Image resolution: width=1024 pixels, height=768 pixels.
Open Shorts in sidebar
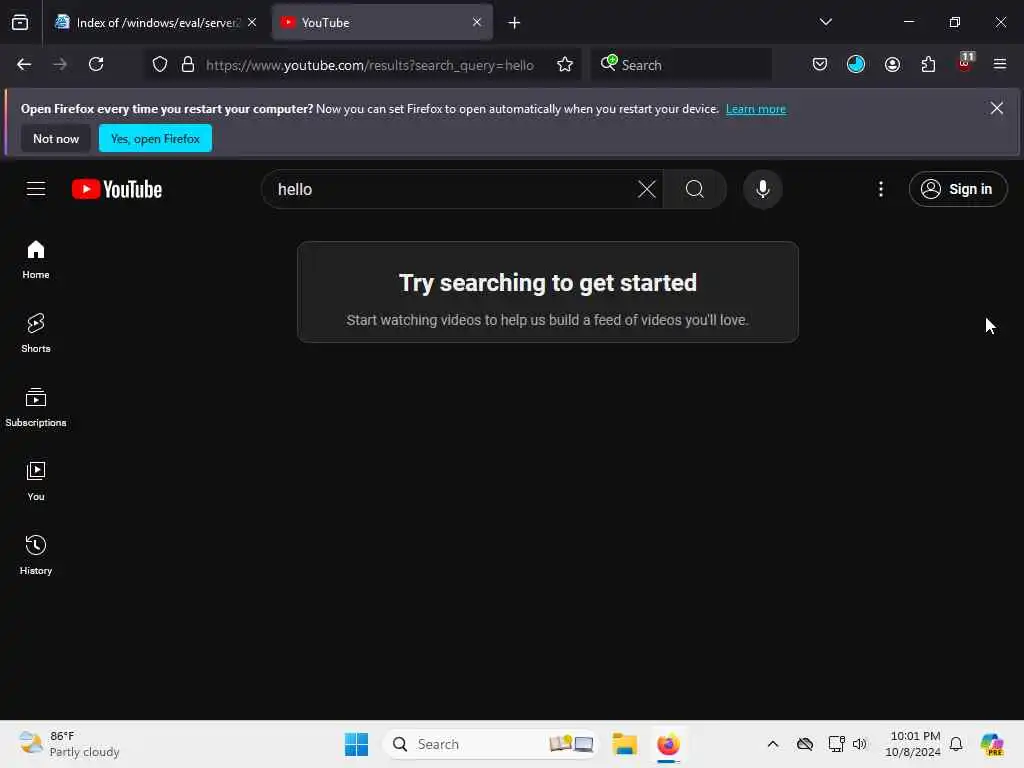[x=36, y=333]
